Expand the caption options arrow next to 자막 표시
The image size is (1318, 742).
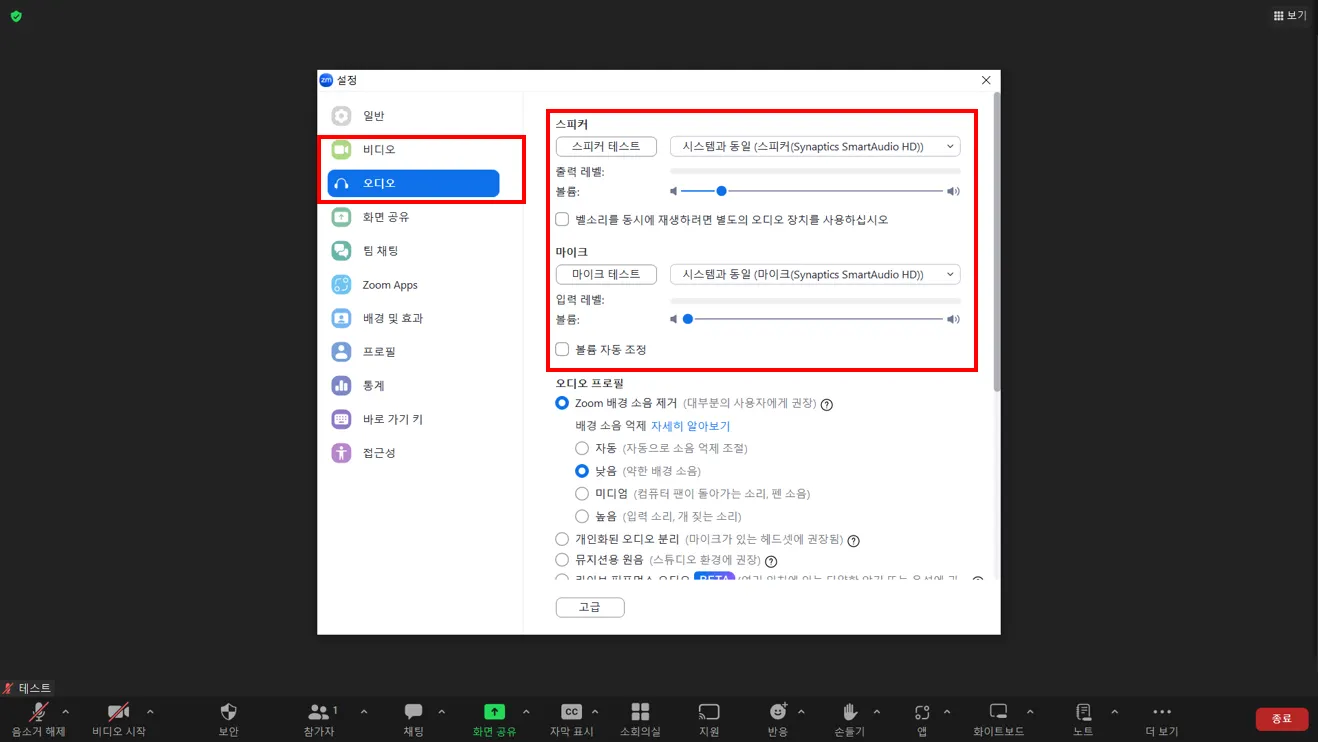click(595, 712)
